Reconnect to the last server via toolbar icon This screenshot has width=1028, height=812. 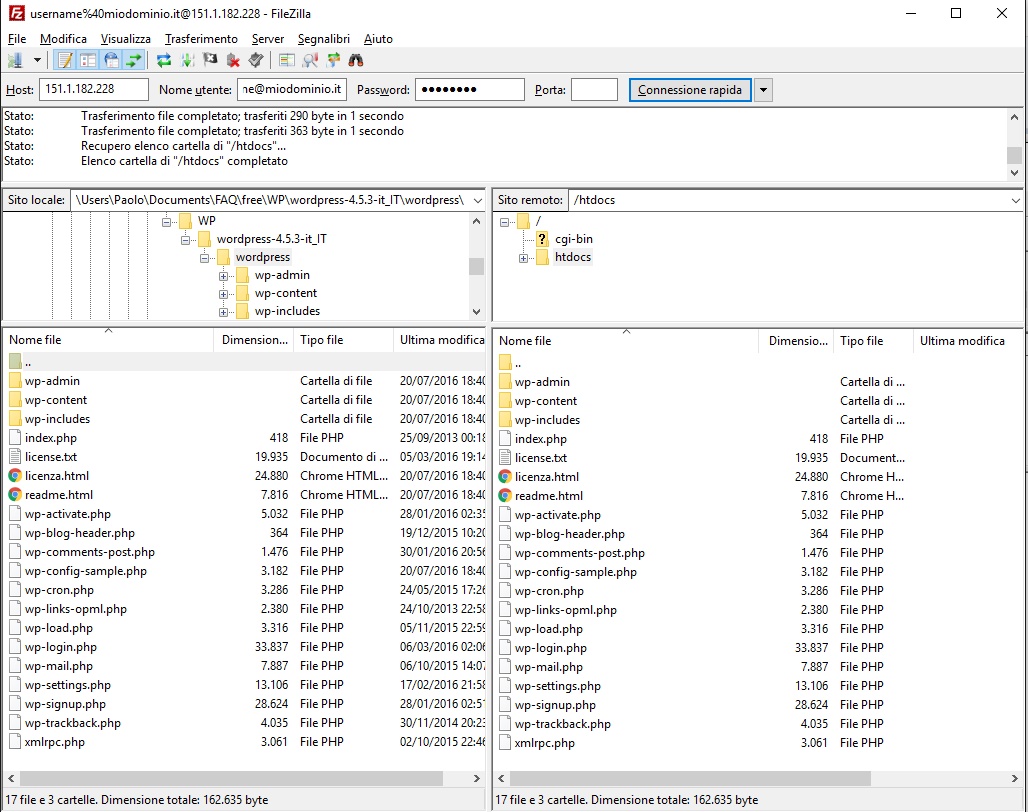pos(256,61)
